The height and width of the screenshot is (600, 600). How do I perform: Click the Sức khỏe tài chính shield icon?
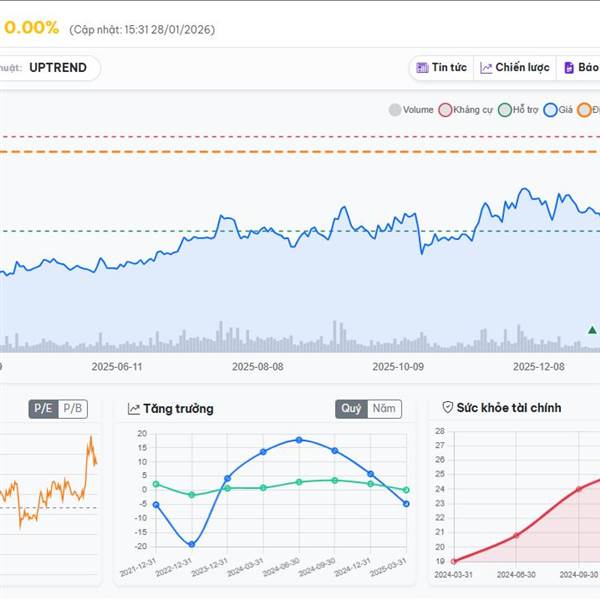447,408
